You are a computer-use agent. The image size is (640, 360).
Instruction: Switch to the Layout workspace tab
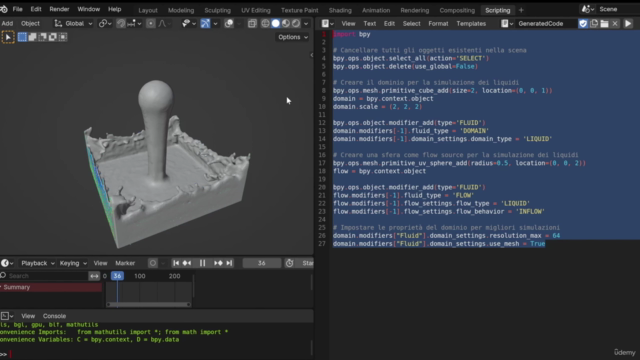click(x=148, y=10)
